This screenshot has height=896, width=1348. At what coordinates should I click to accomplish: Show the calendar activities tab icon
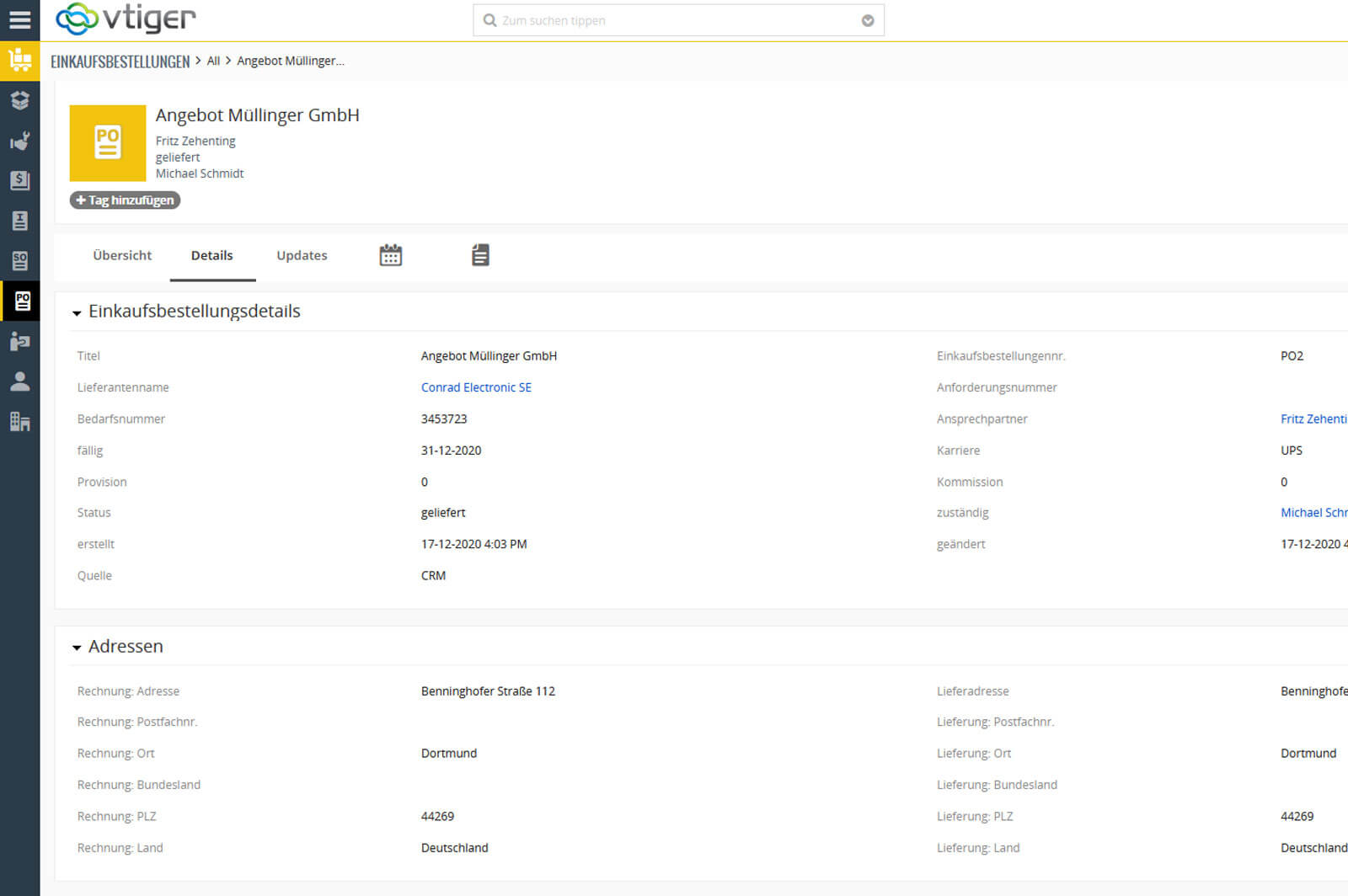coord(390,255)
